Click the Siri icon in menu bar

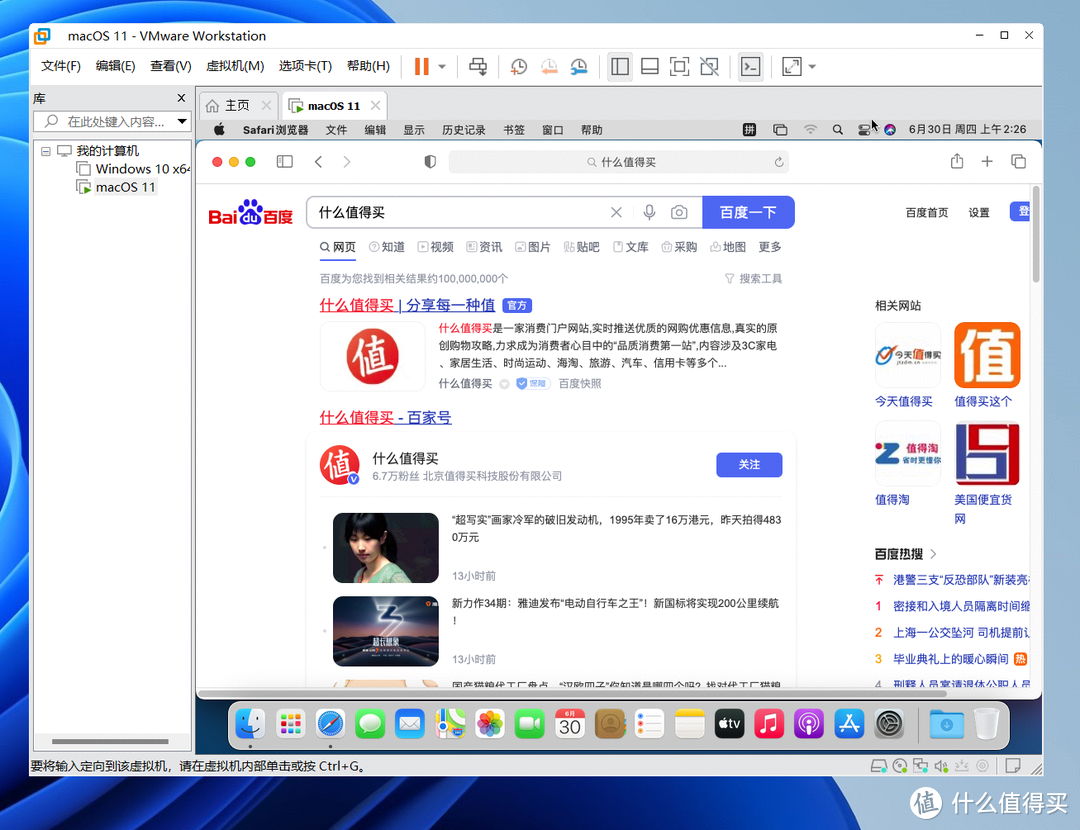click(890, 129)
